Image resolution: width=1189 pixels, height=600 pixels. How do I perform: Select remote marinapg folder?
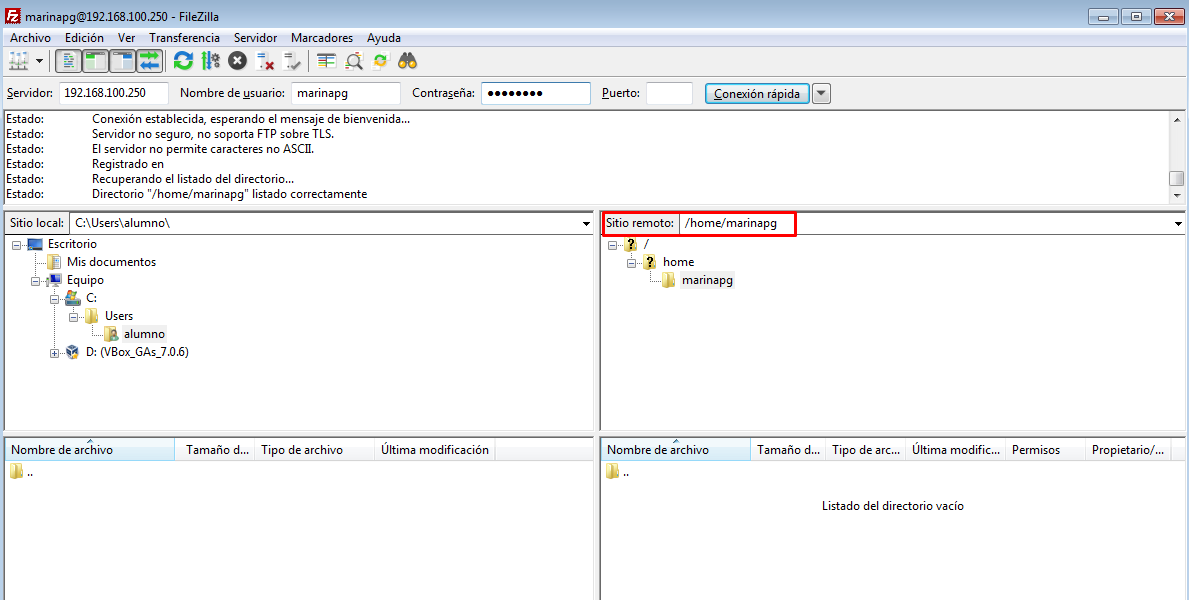[707, 280]
